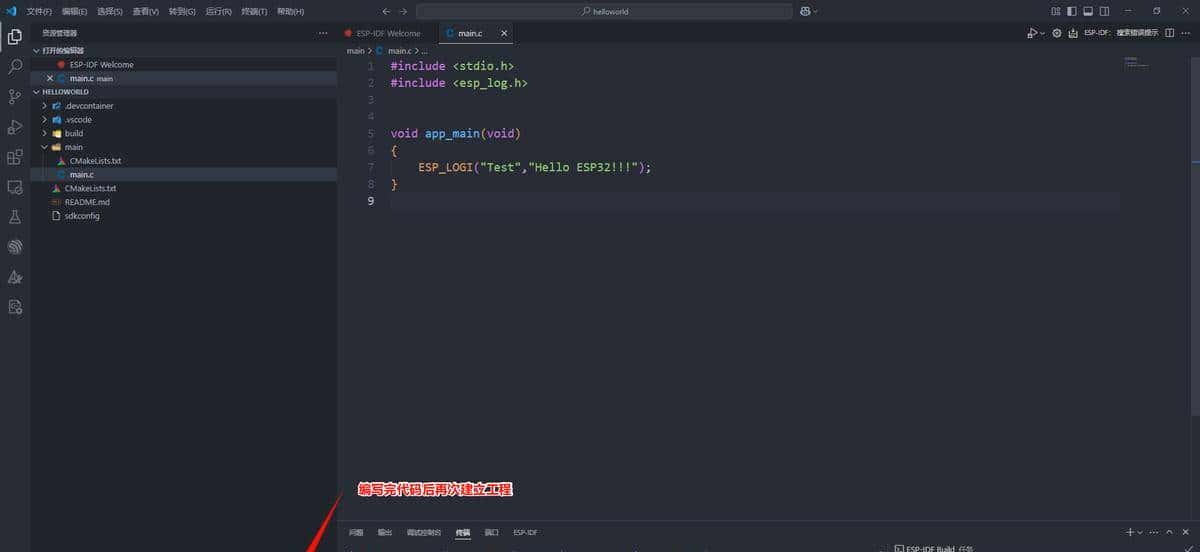Close the main.c editor tab
The height and width of the screenshot is (552, 1200).
click(x=504, y=33)
